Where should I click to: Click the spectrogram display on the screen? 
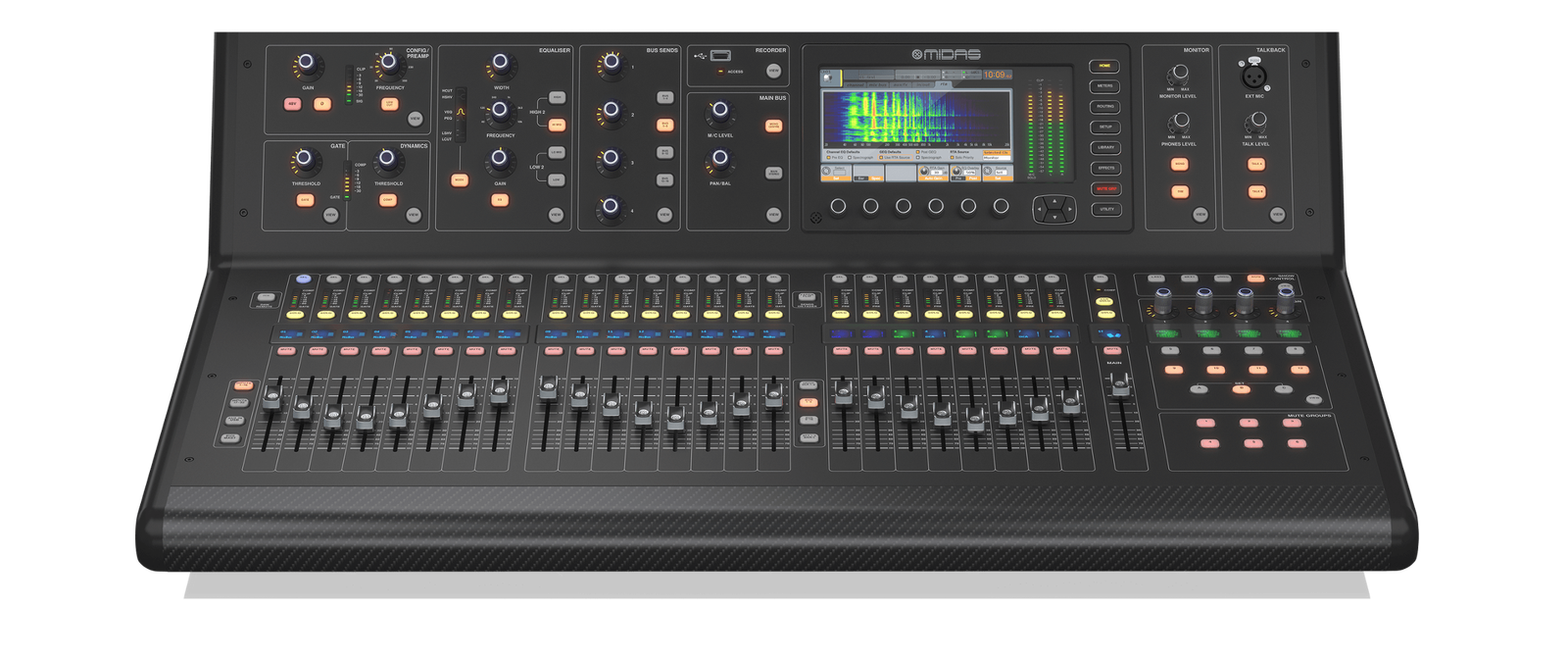(915, 118)
